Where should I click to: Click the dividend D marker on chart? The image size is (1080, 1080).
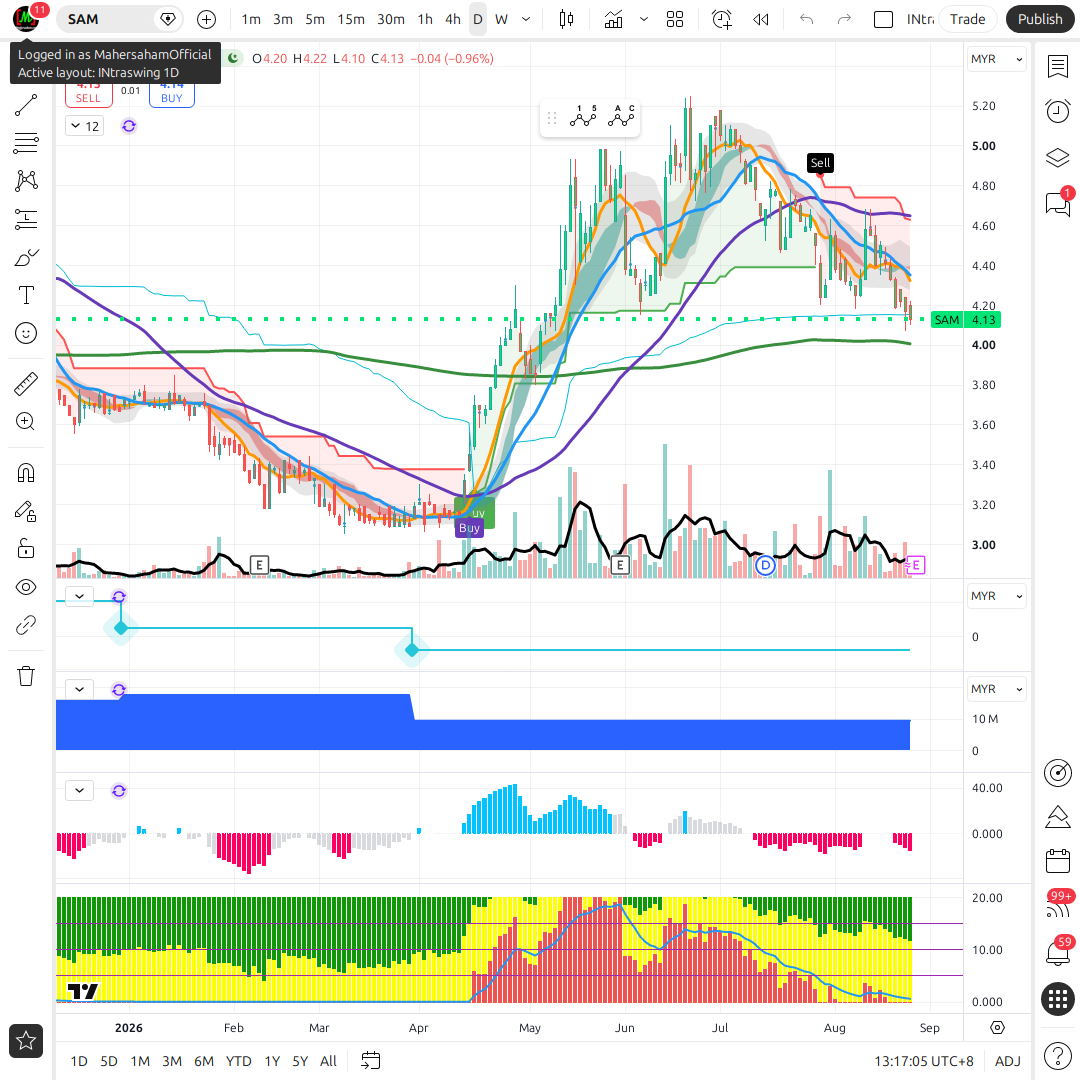click(765, 566)
